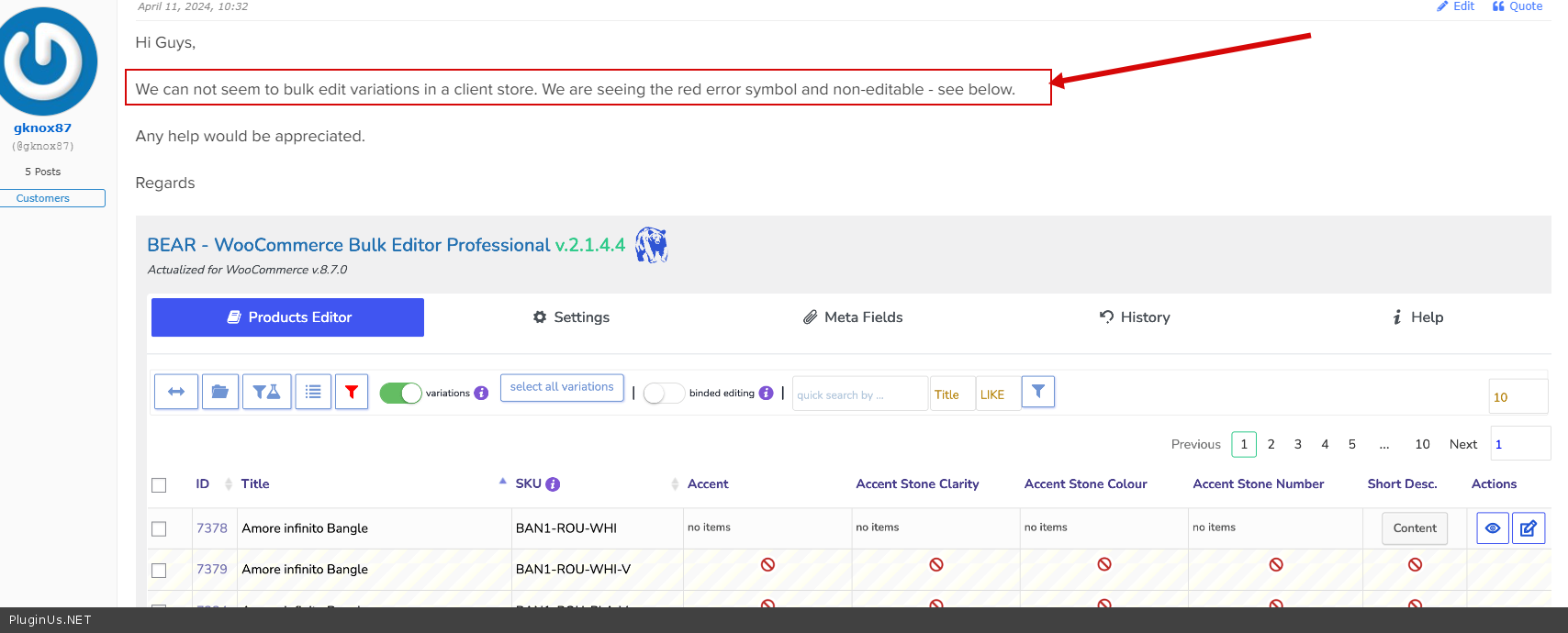
Task: Click the select all variations button
Action: (562, 387)
